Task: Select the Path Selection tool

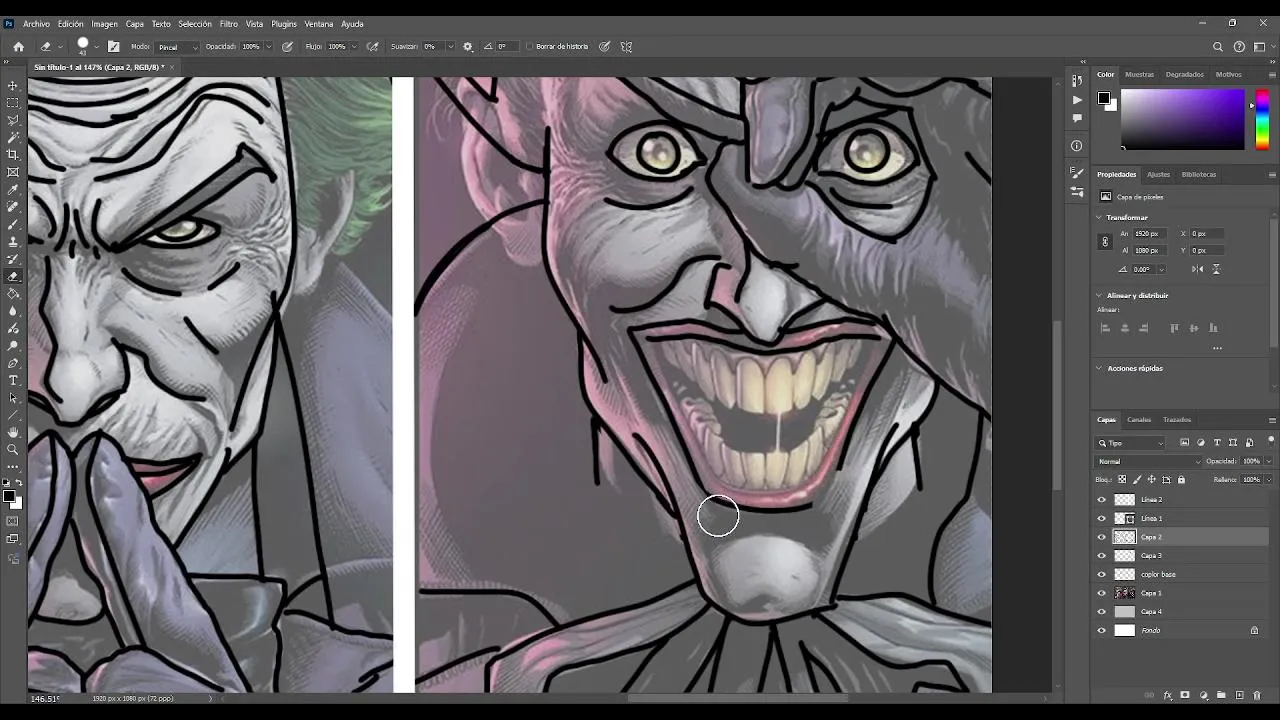Action: pyautogui.click(x=13, y=397)
